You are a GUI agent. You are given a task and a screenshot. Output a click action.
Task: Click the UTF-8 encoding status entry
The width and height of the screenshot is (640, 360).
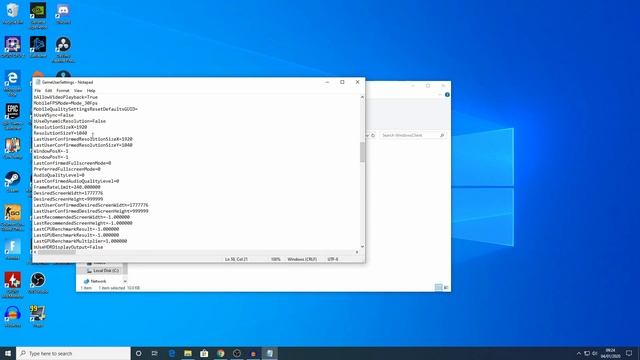click(333, 259)
